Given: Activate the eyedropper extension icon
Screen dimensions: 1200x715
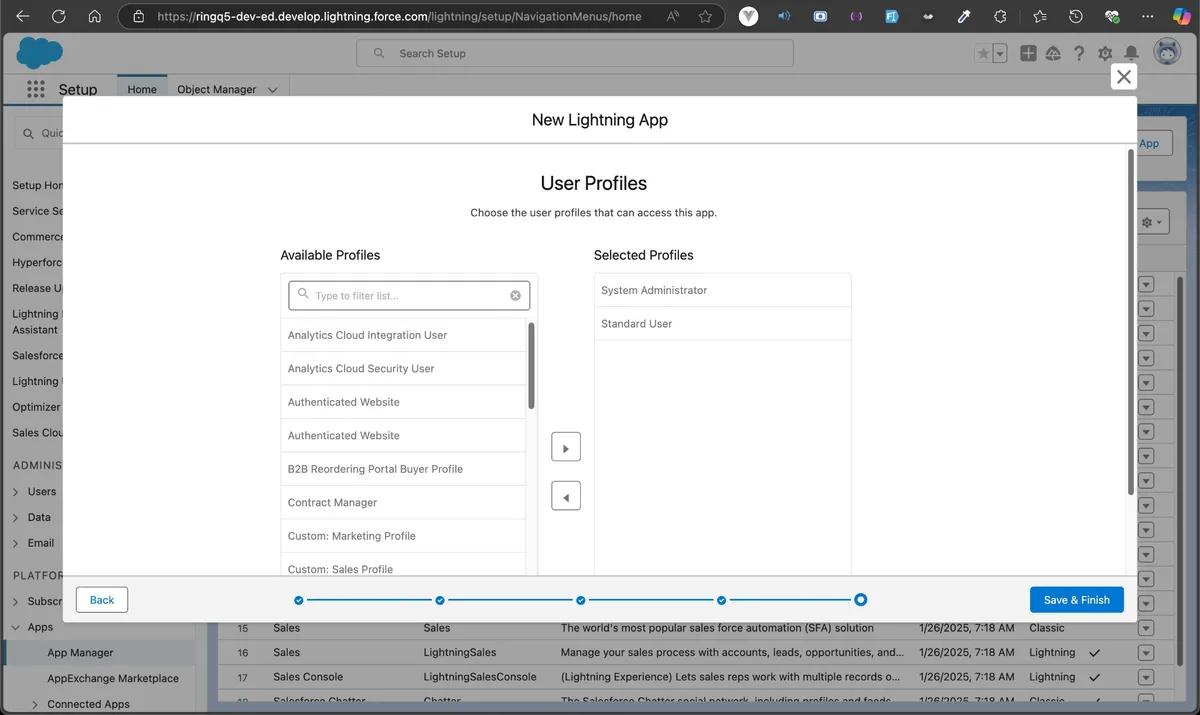Looking at the screenshot, I should [964, 16].
